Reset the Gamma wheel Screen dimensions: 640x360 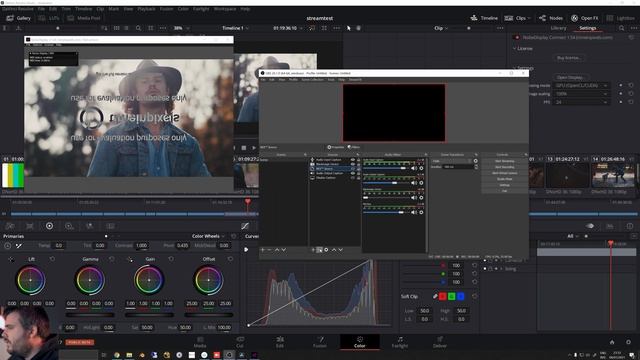112,259
